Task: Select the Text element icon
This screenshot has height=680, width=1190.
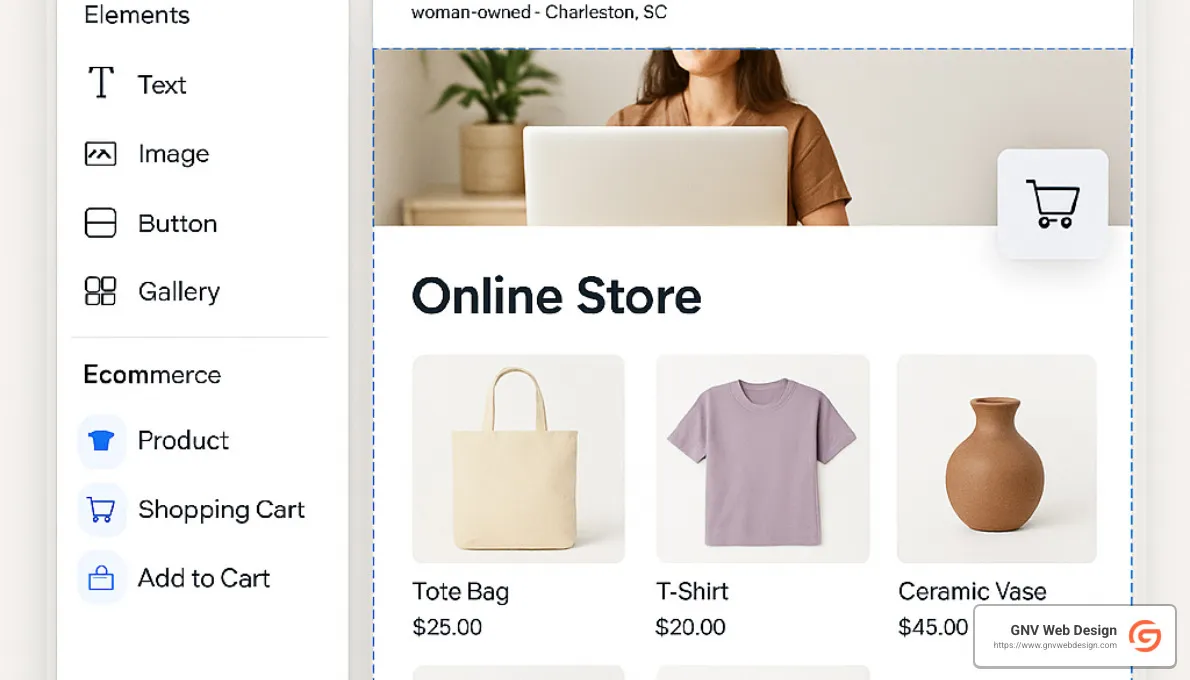Action: click(x=100, y=84)
